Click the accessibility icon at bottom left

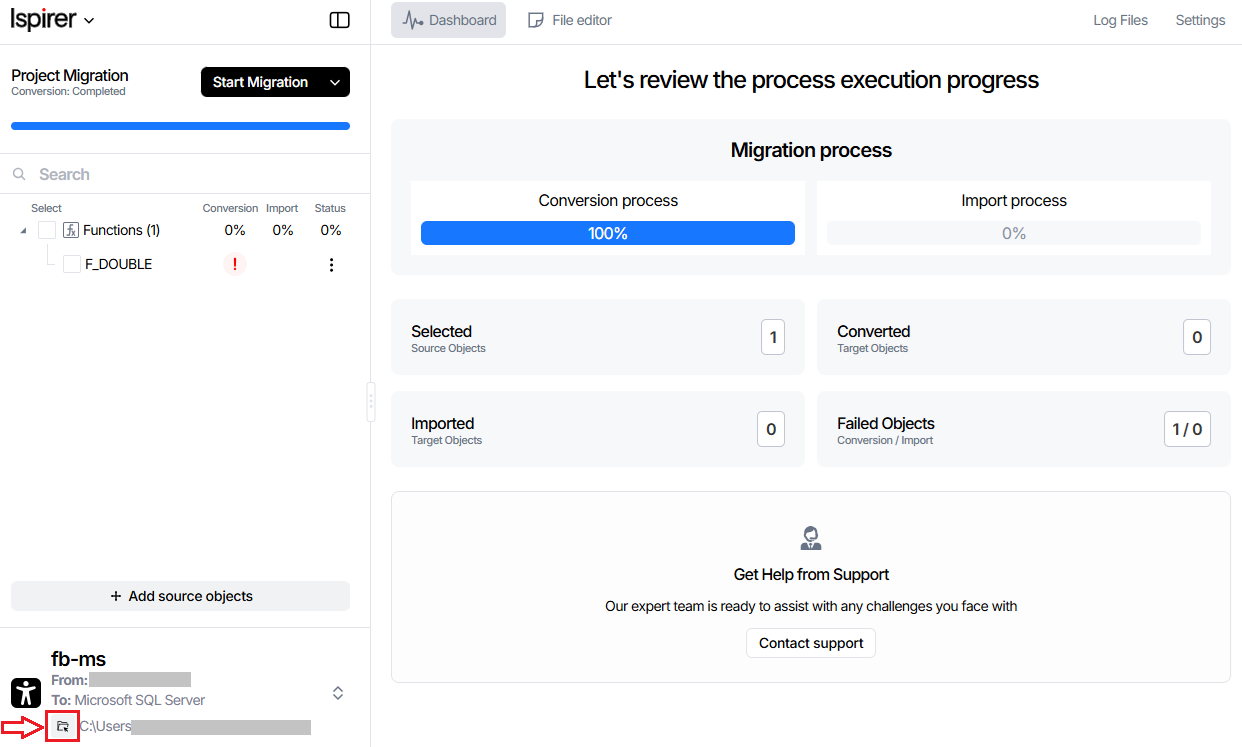26,693
